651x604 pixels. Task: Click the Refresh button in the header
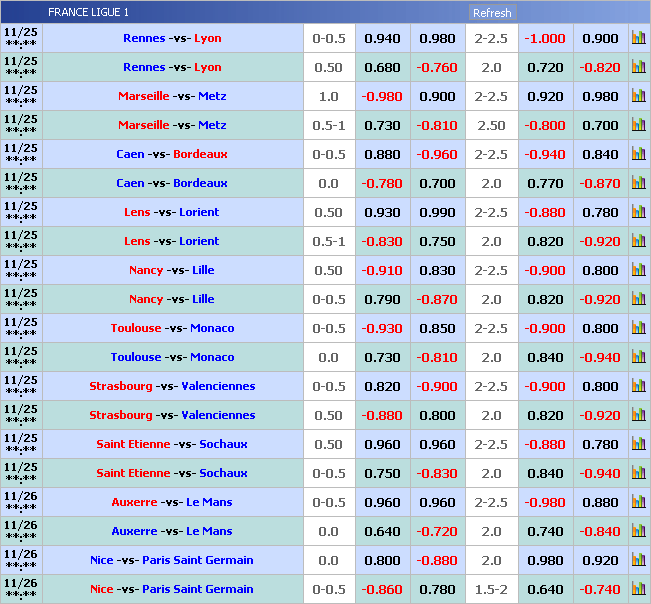(x=492, y=13)
